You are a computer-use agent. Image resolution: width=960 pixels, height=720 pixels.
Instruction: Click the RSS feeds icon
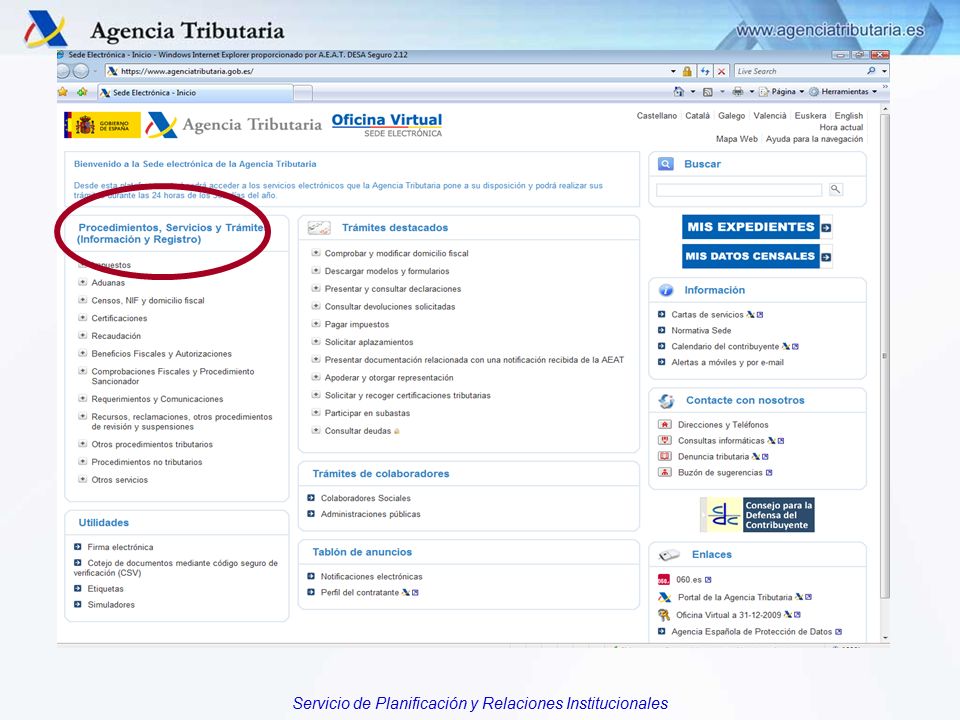pyautogui.click(x=708, y=92)
